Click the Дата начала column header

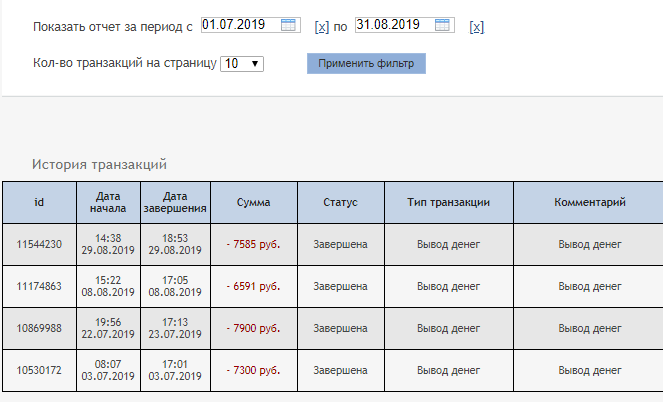pos(108,202)
